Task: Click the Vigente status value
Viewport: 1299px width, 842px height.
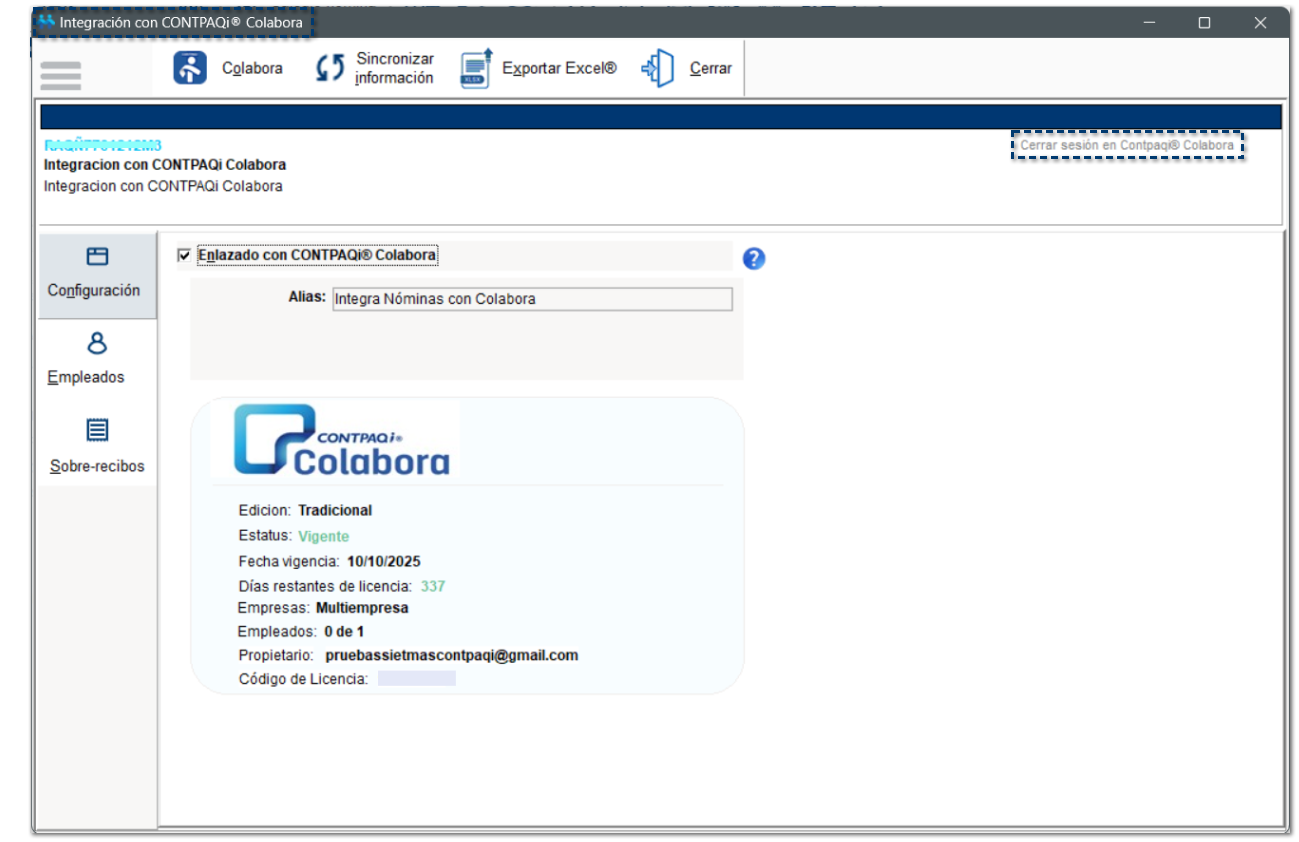Action: coord(324,536)
